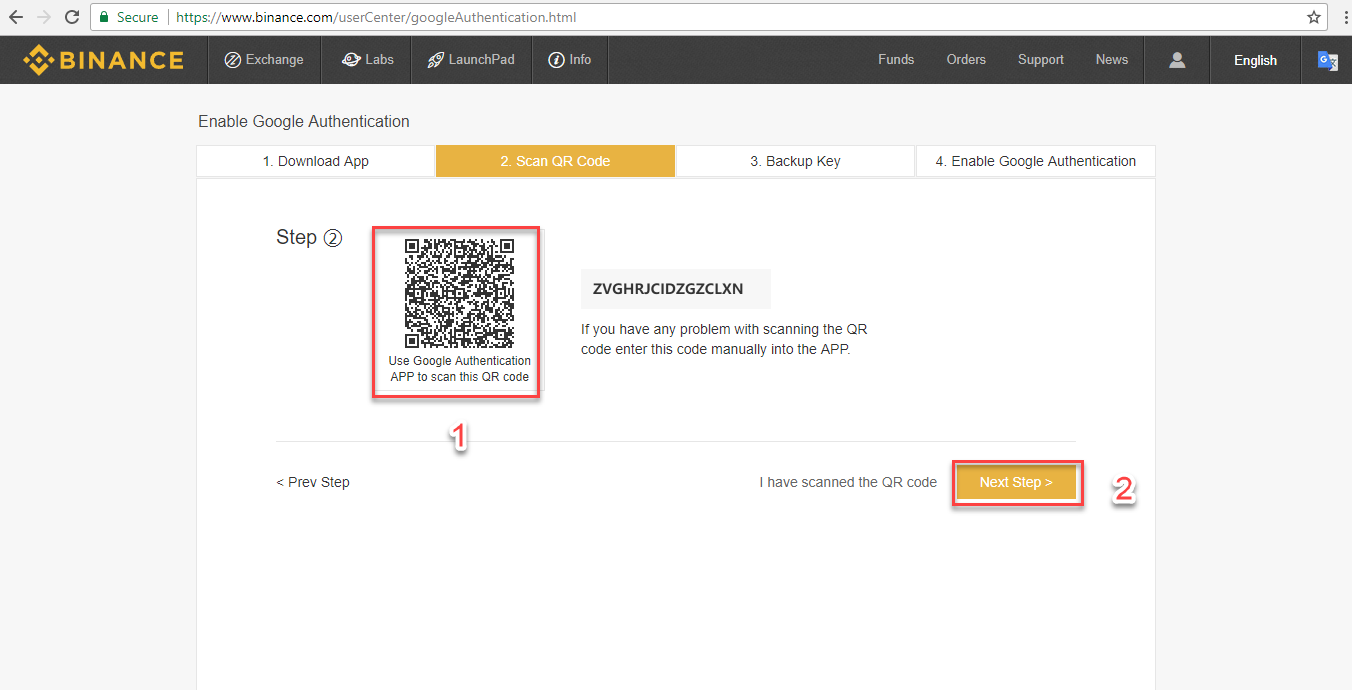This screenshot has height=690, width=1352.
Task: Open the Exchange menu
Action: coord(264,60)
